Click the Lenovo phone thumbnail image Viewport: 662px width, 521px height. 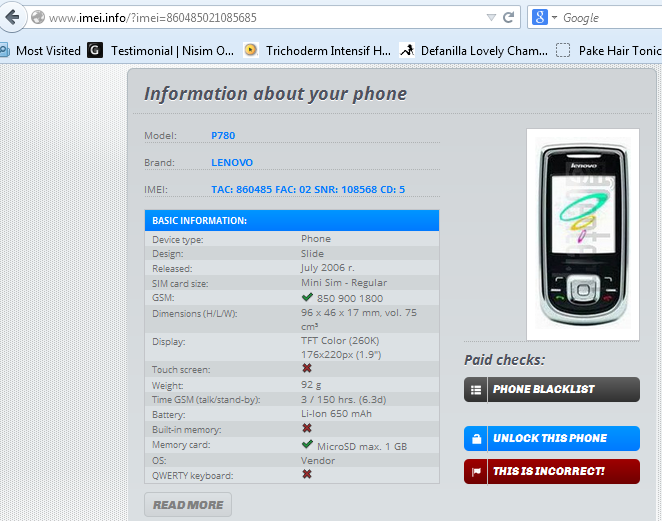pos(583,235)
